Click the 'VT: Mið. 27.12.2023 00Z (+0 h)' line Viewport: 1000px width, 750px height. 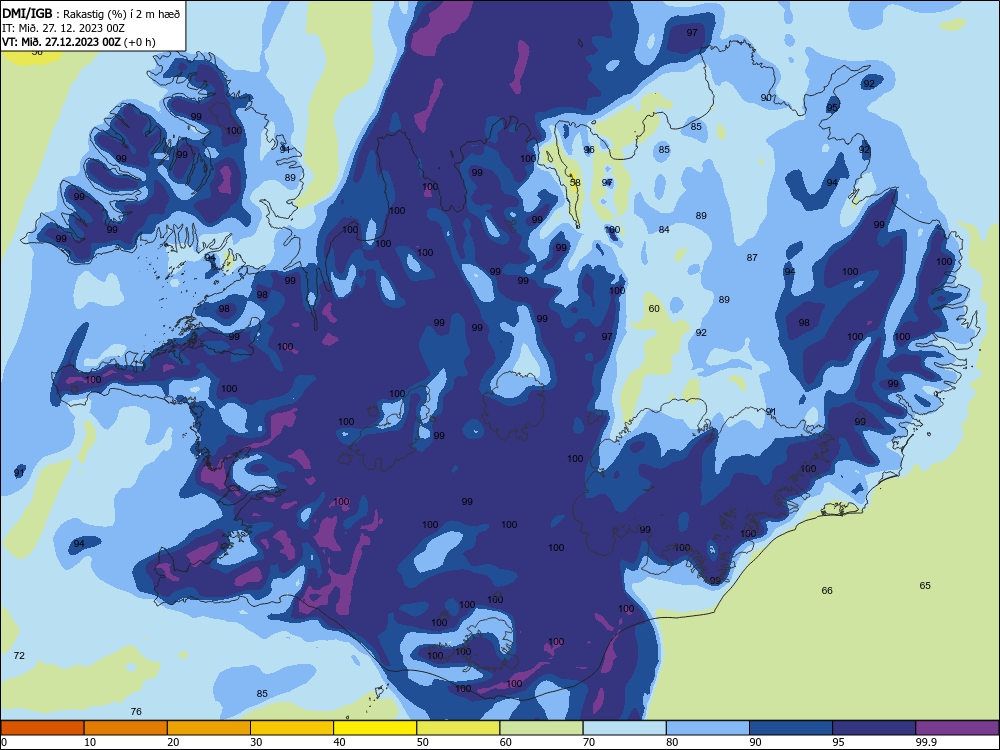pyautogui.click(x=78, y=42)
